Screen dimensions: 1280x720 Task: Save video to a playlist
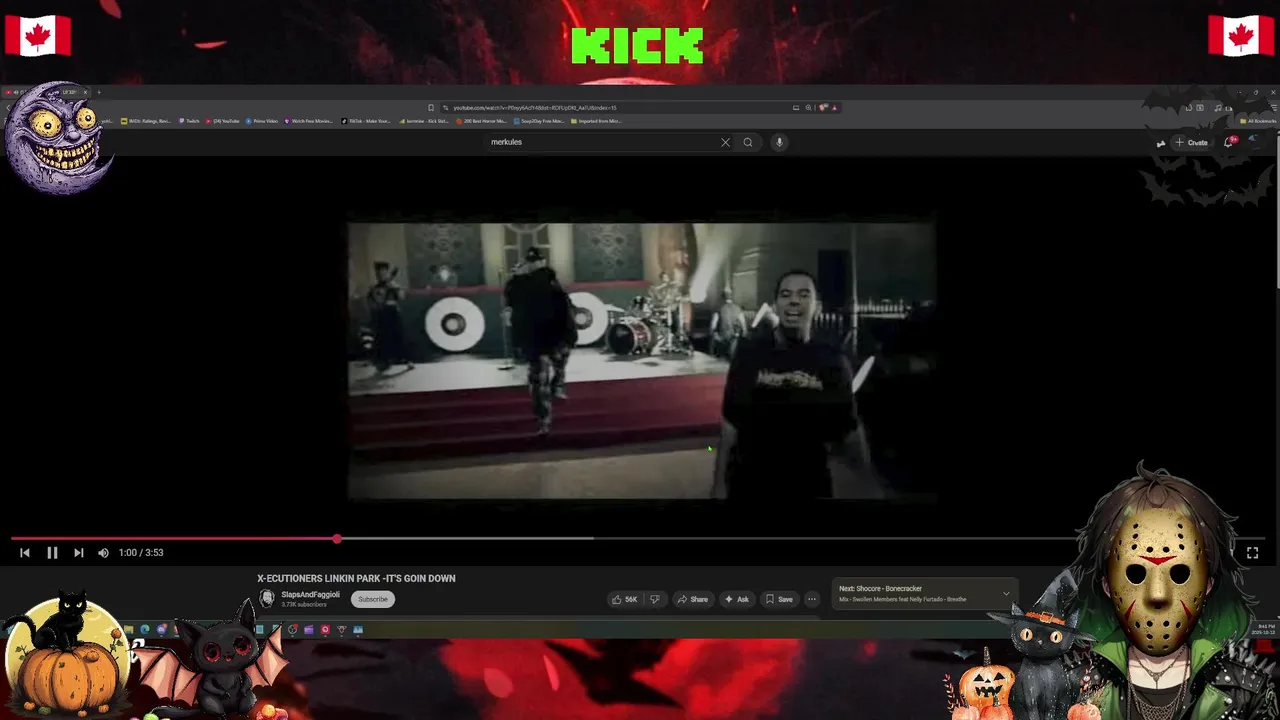point(779,599)
